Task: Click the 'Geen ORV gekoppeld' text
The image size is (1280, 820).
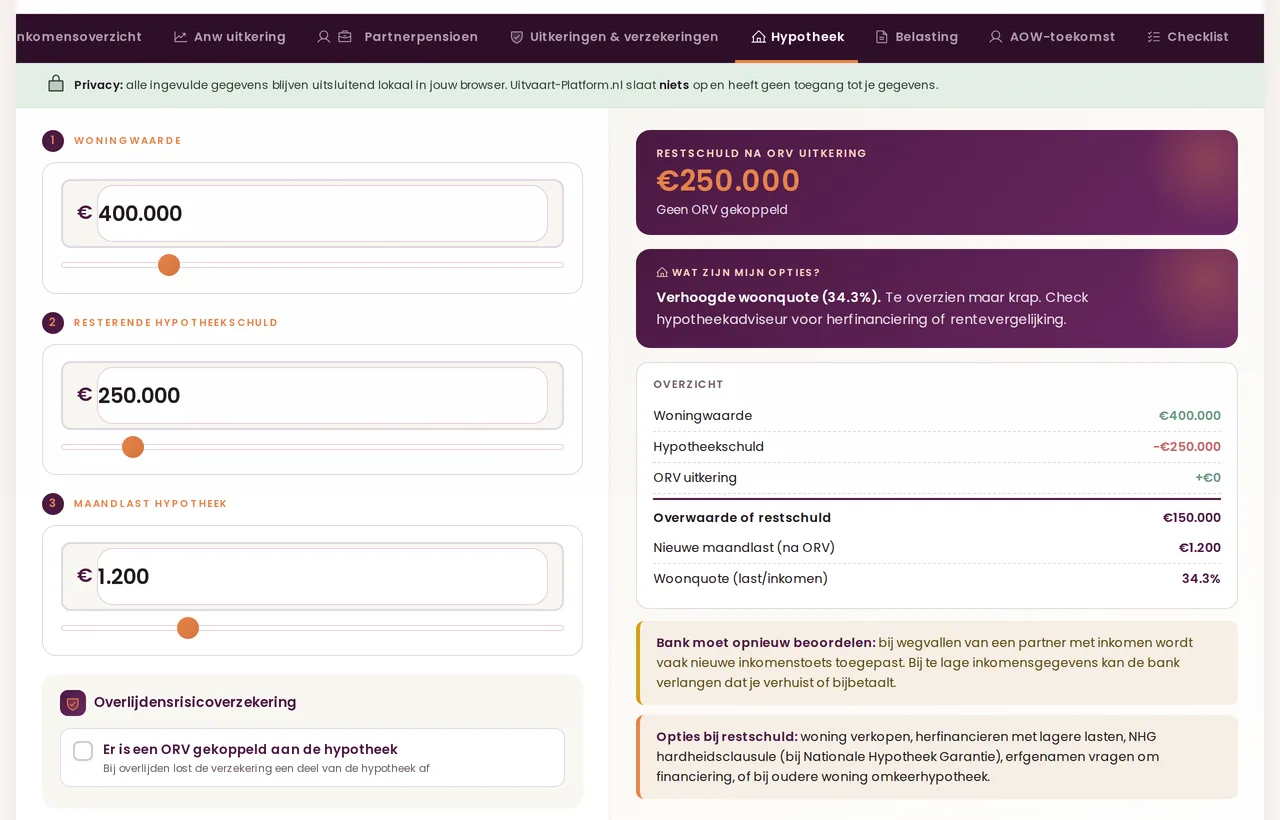Action: [722, 210]
